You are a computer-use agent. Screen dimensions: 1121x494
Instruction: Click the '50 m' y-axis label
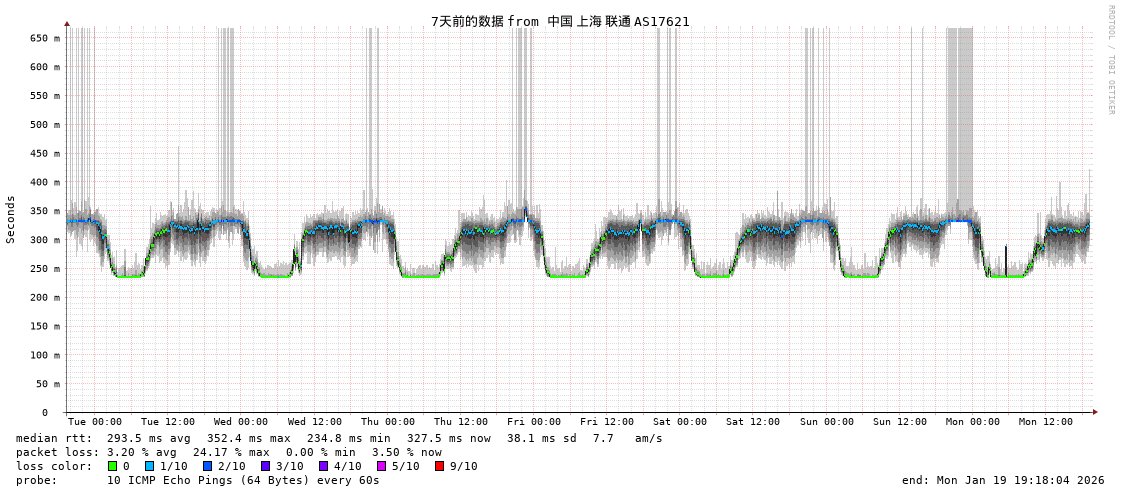click(x=48, y=384)
